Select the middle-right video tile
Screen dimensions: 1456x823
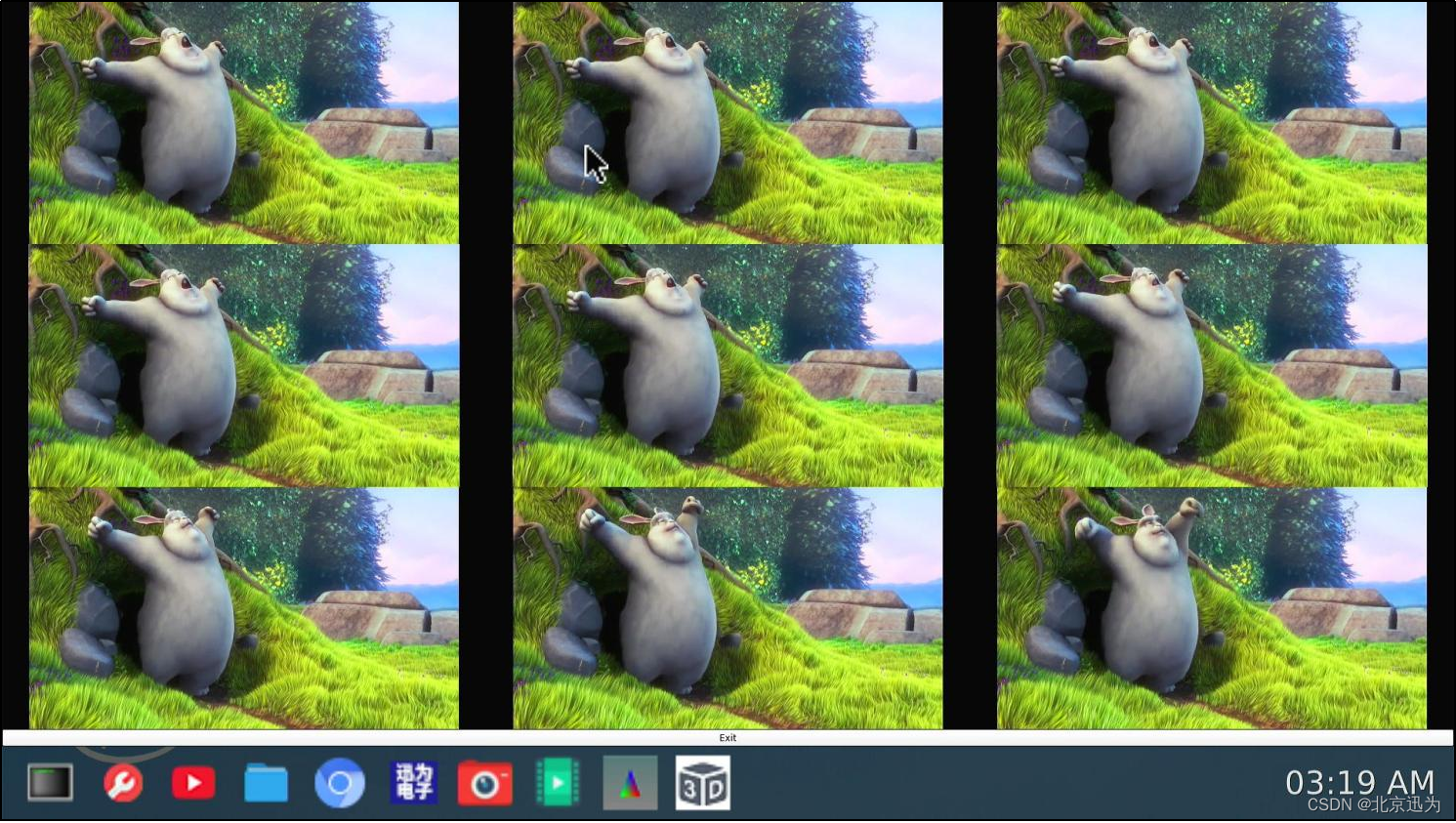click(1212, 365)
